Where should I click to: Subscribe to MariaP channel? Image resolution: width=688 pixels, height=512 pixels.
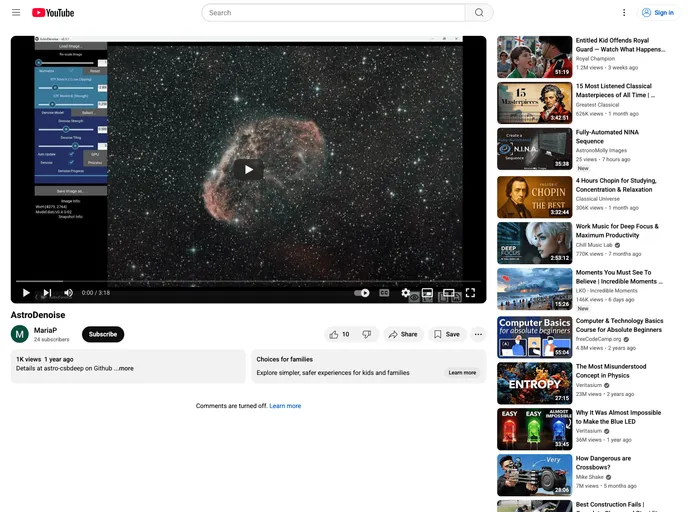103,334
